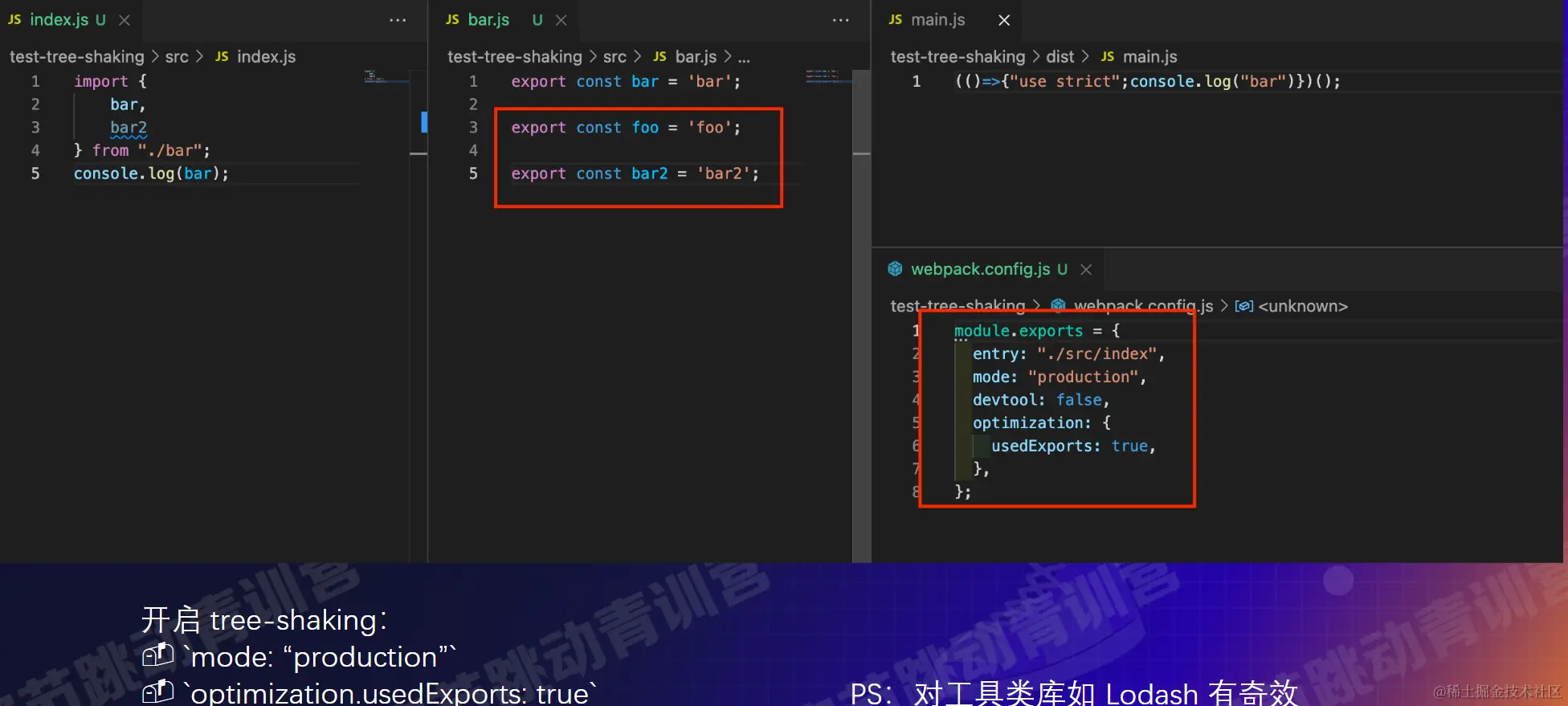Open test-tree-shaking breadcrumb in main.js editor

tap(958, 57)
